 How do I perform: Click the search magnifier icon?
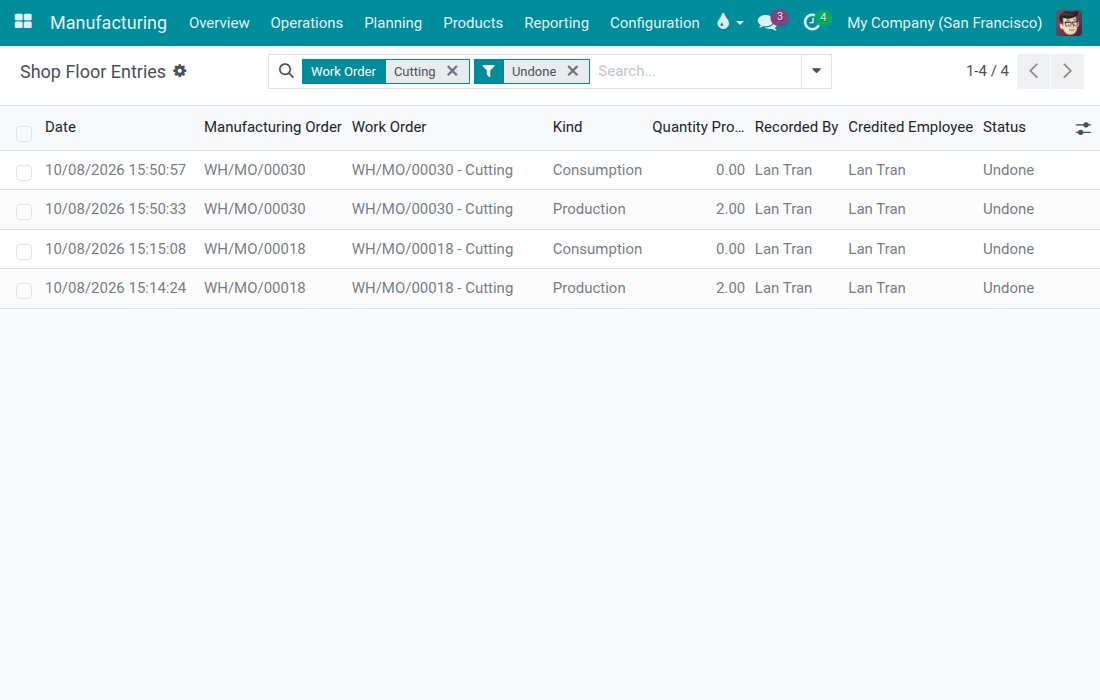click(286, 71)
